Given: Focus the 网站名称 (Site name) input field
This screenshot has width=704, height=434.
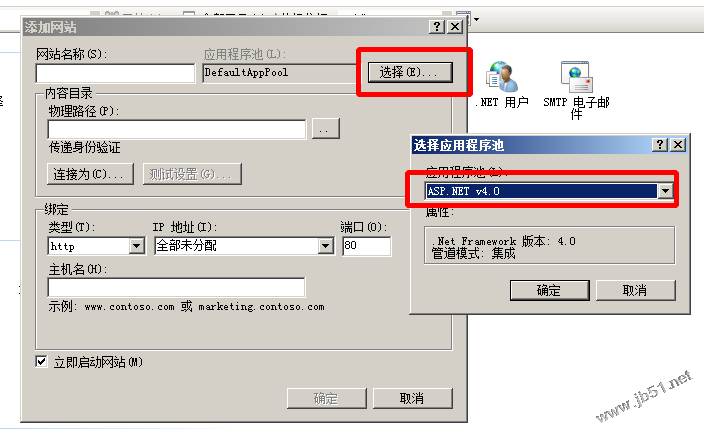Looking at the screenshot, I should (115, 73).
